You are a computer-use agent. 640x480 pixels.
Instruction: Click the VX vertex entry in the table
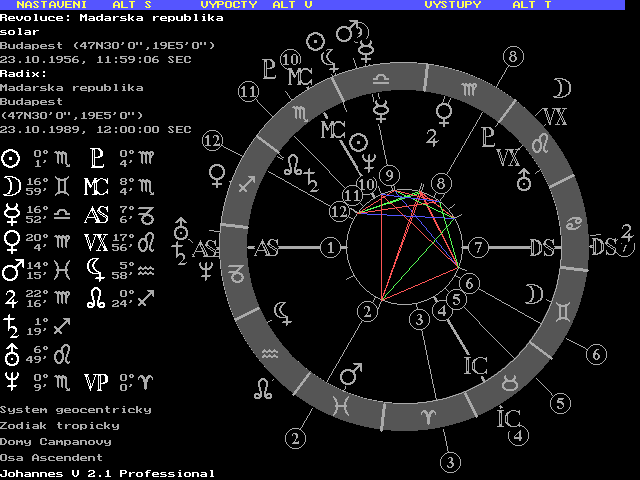tap(97, 240)
